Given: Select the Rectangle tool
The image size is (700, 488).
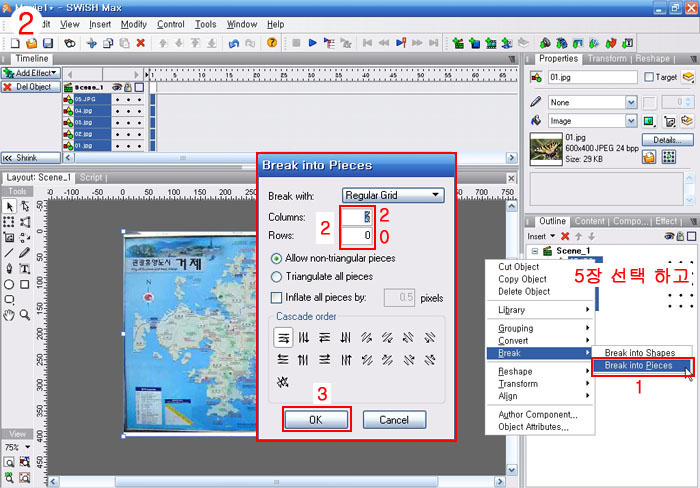Looking at the screenshot, I should tap(25, 284).
